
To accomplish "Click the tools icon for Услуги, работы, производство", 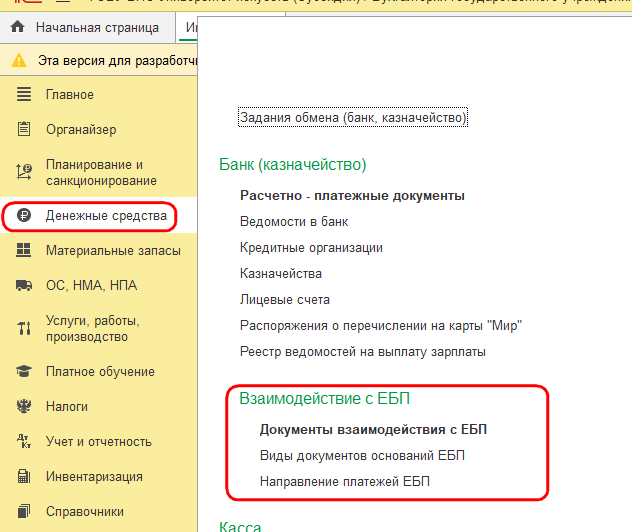I will 24,328.
